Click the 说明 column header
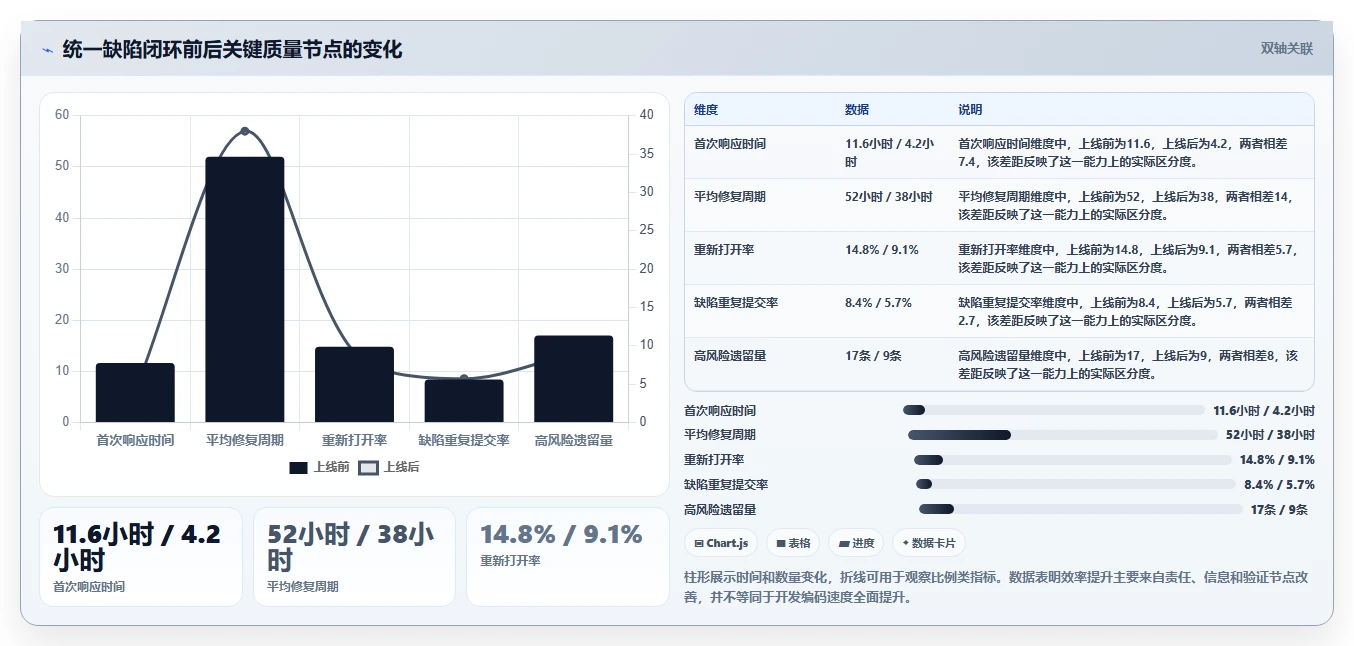 click(970, 110)
